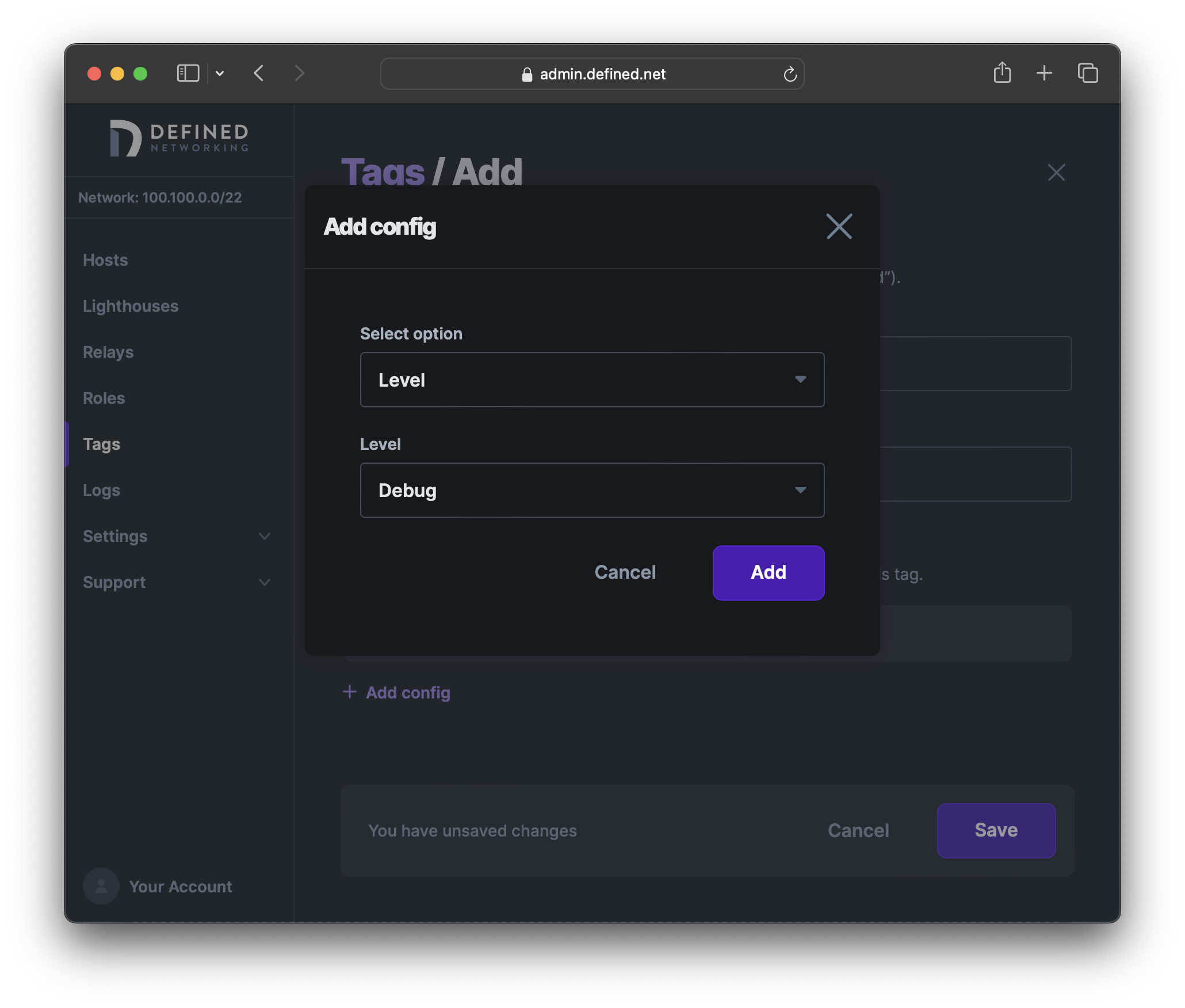Screen dimensions: 1185x1008
Task: Open the Relays menu item
Action: click(x=108, y=352)
